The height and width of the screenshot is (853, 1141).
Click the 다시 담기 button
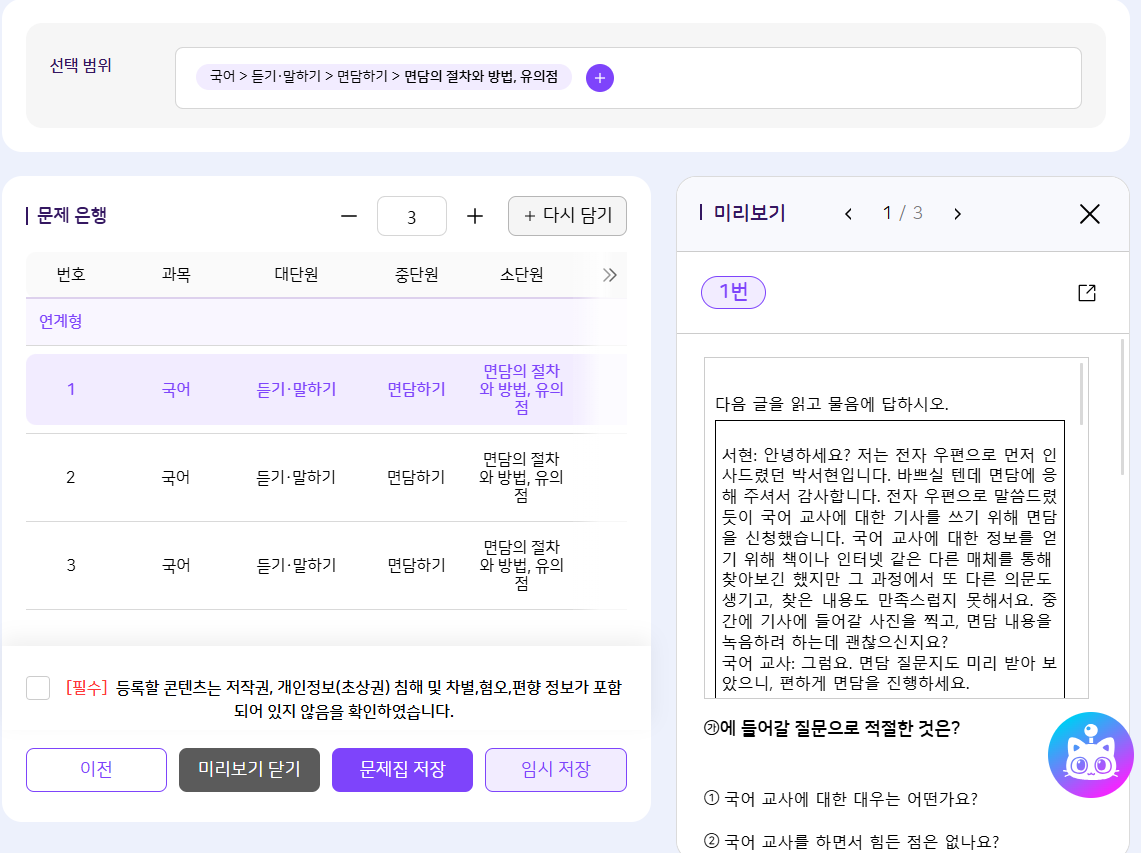pos(567,216)
